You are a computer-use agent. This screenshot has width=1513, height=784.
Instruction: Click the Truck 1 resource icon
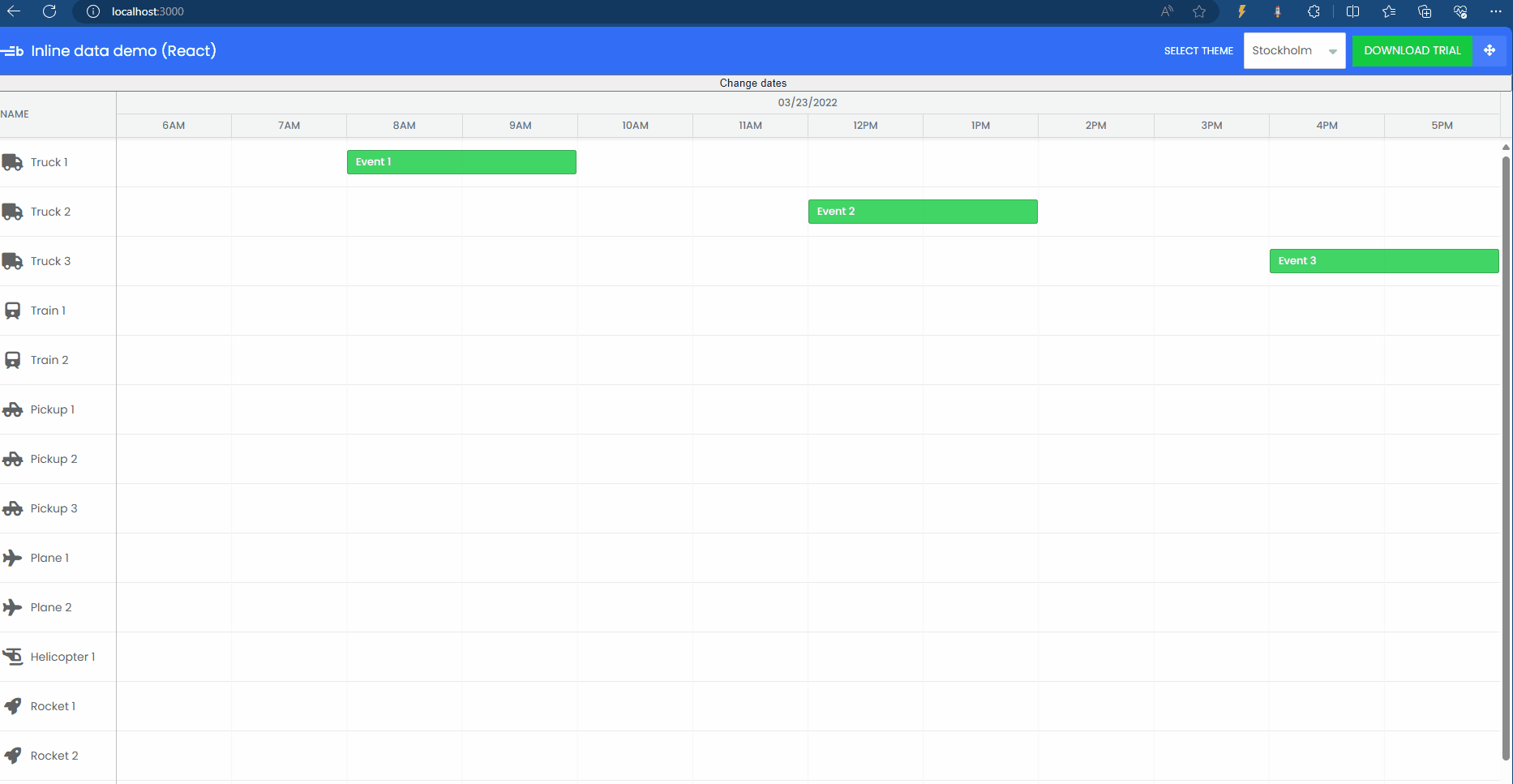click(11, 162)
